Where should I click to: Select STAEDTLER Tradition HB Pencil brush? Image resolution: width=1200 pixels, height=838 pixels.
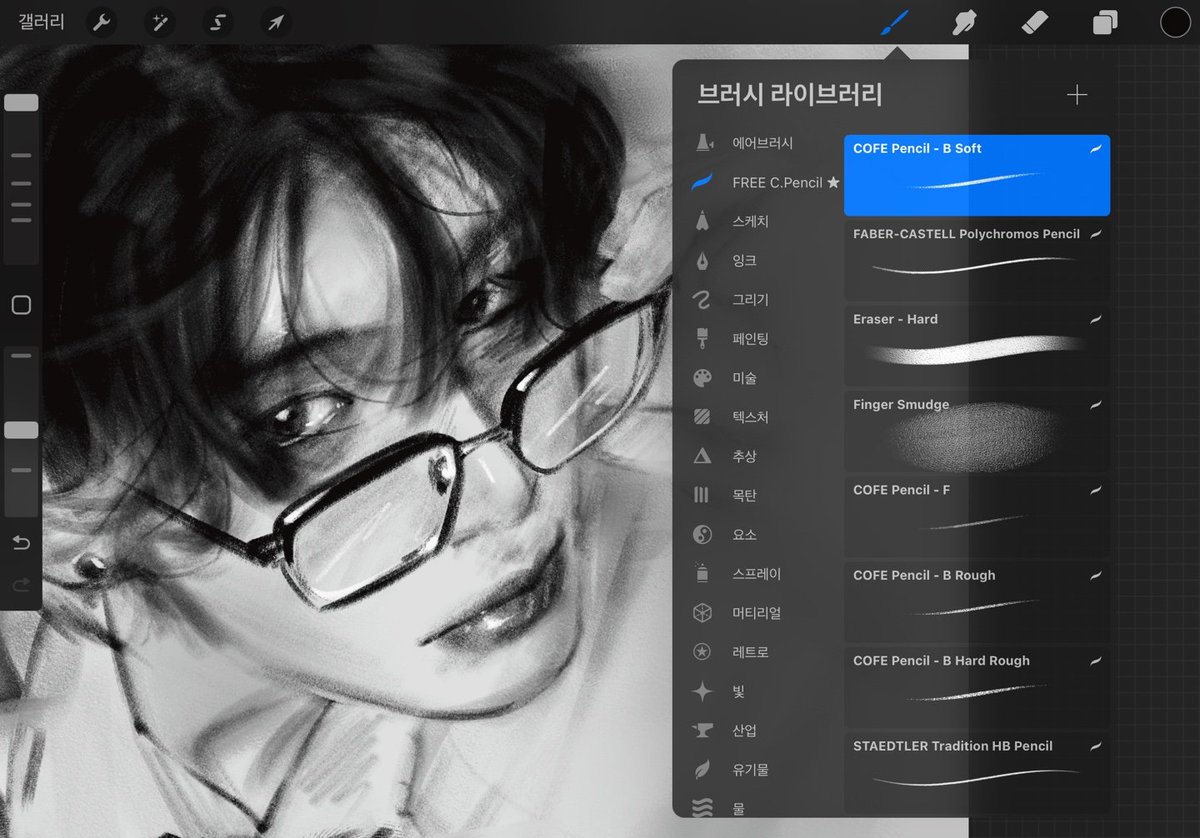[x=977, y=773]
